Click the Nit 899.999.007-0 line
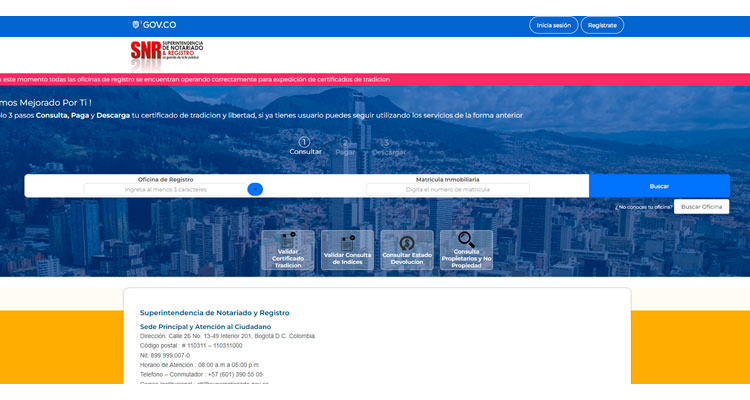 click(x=165, y=356)
